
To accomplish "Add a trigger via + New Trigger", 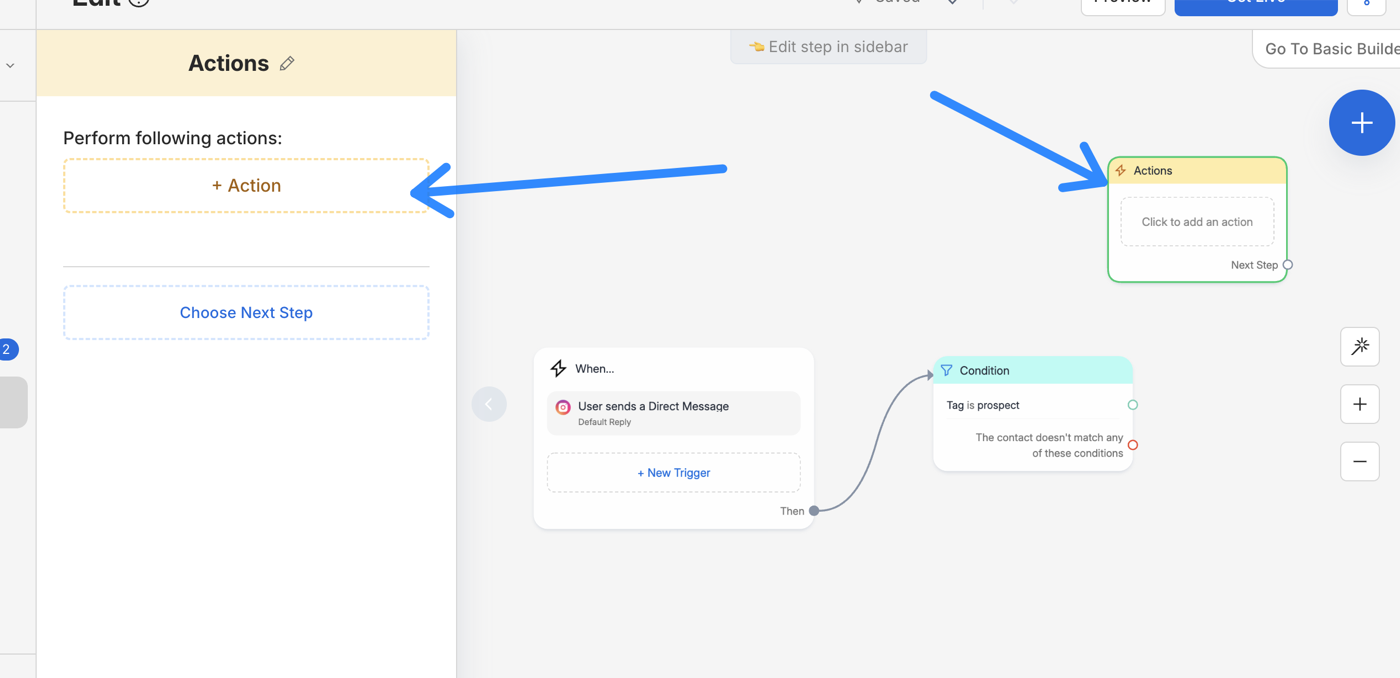I will pos(674,473).
